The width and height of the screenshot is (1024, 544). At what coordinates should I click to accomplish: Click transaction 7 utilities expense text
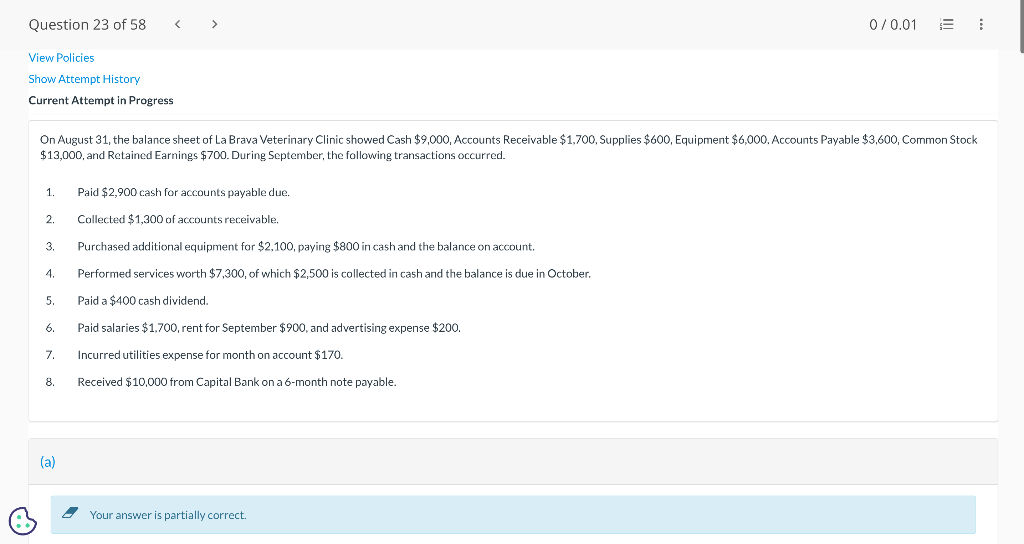210,355
